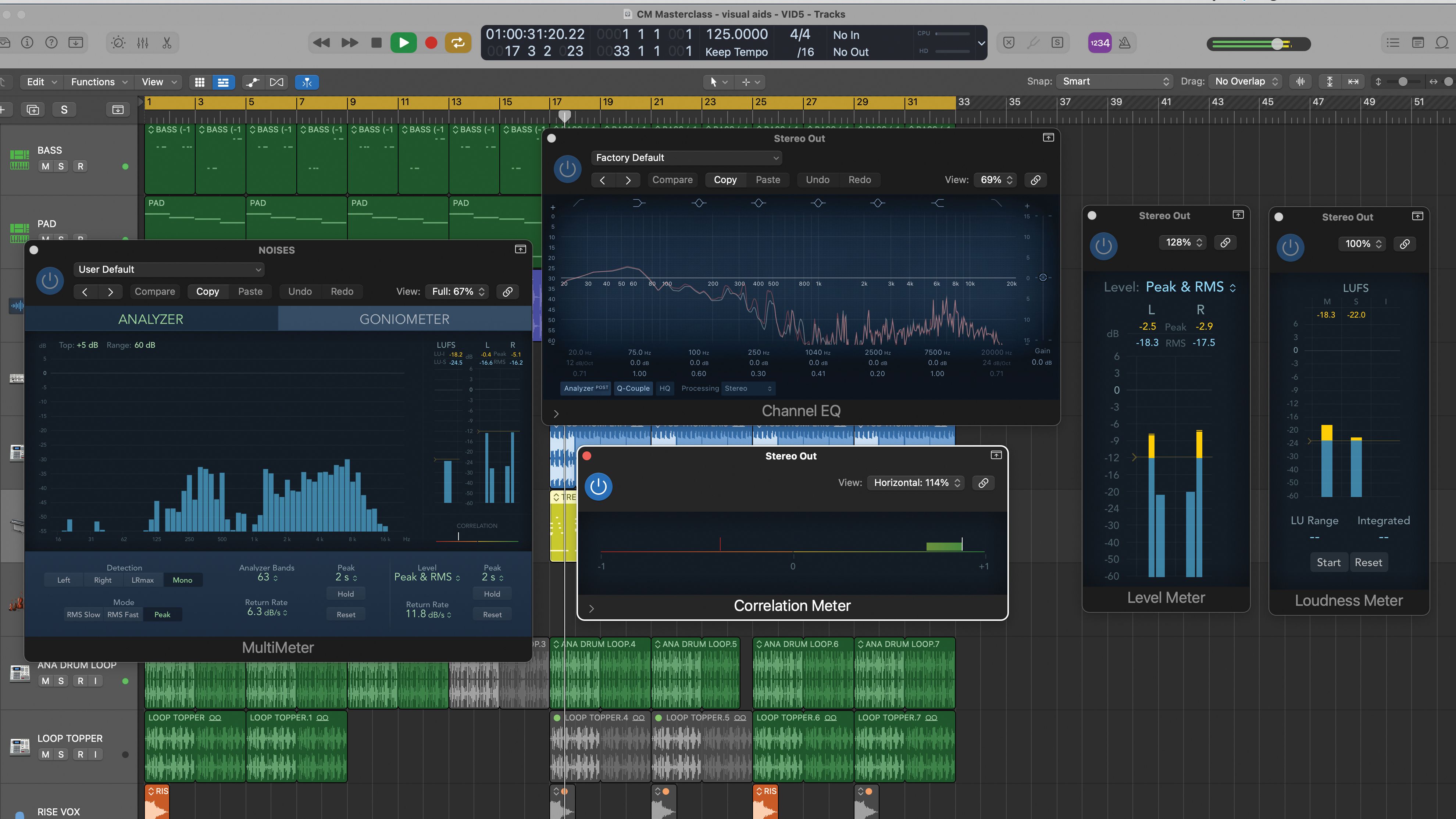
Task: Switch to grid view left of the blue list icon
Action: click(200, 82)
